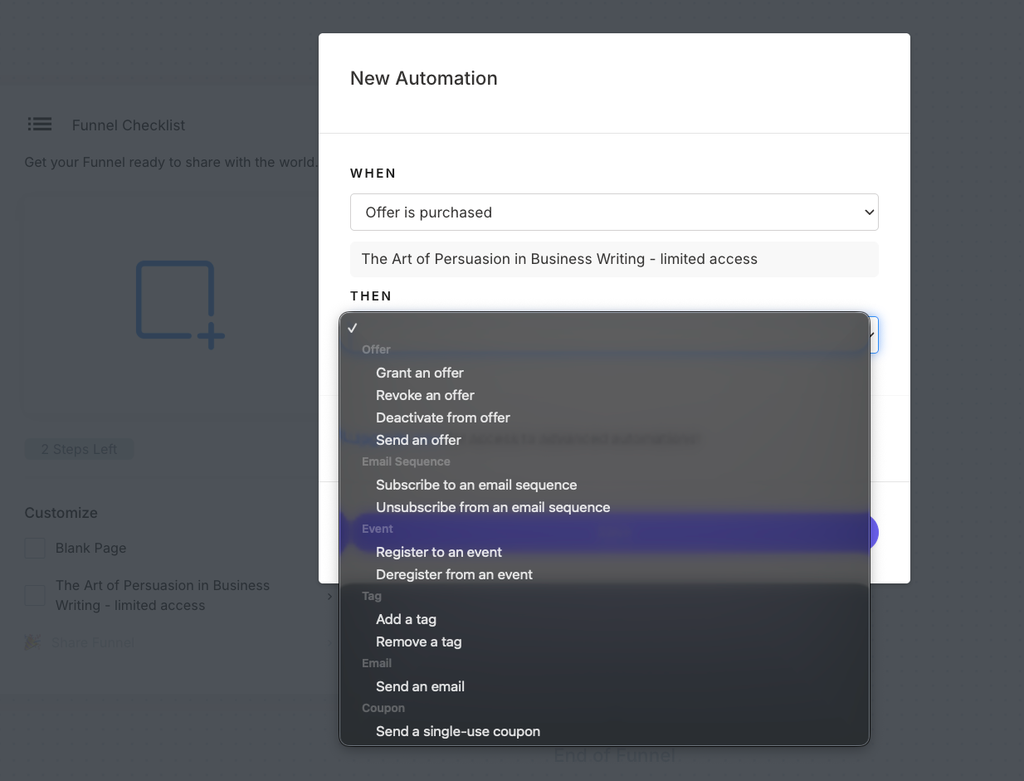Toggle The Art of Persuasion checklist checkbox

[x=35, y=595]
